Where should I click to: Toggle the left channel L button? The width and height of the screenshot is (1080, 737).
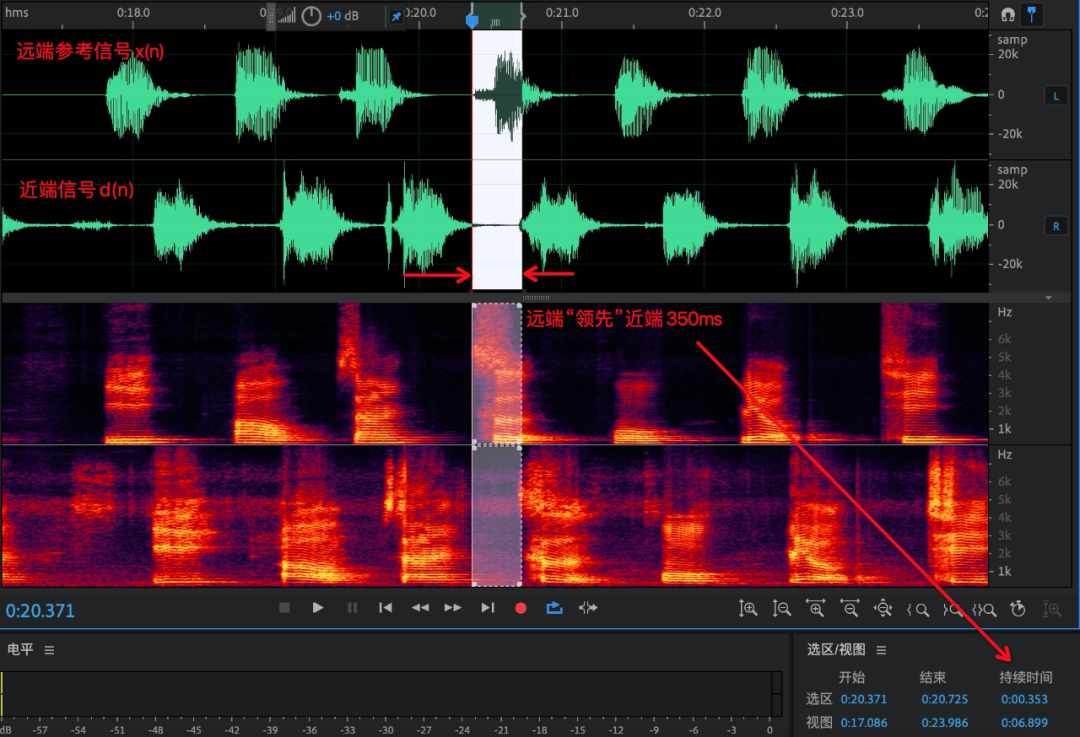coord(1055,96)
